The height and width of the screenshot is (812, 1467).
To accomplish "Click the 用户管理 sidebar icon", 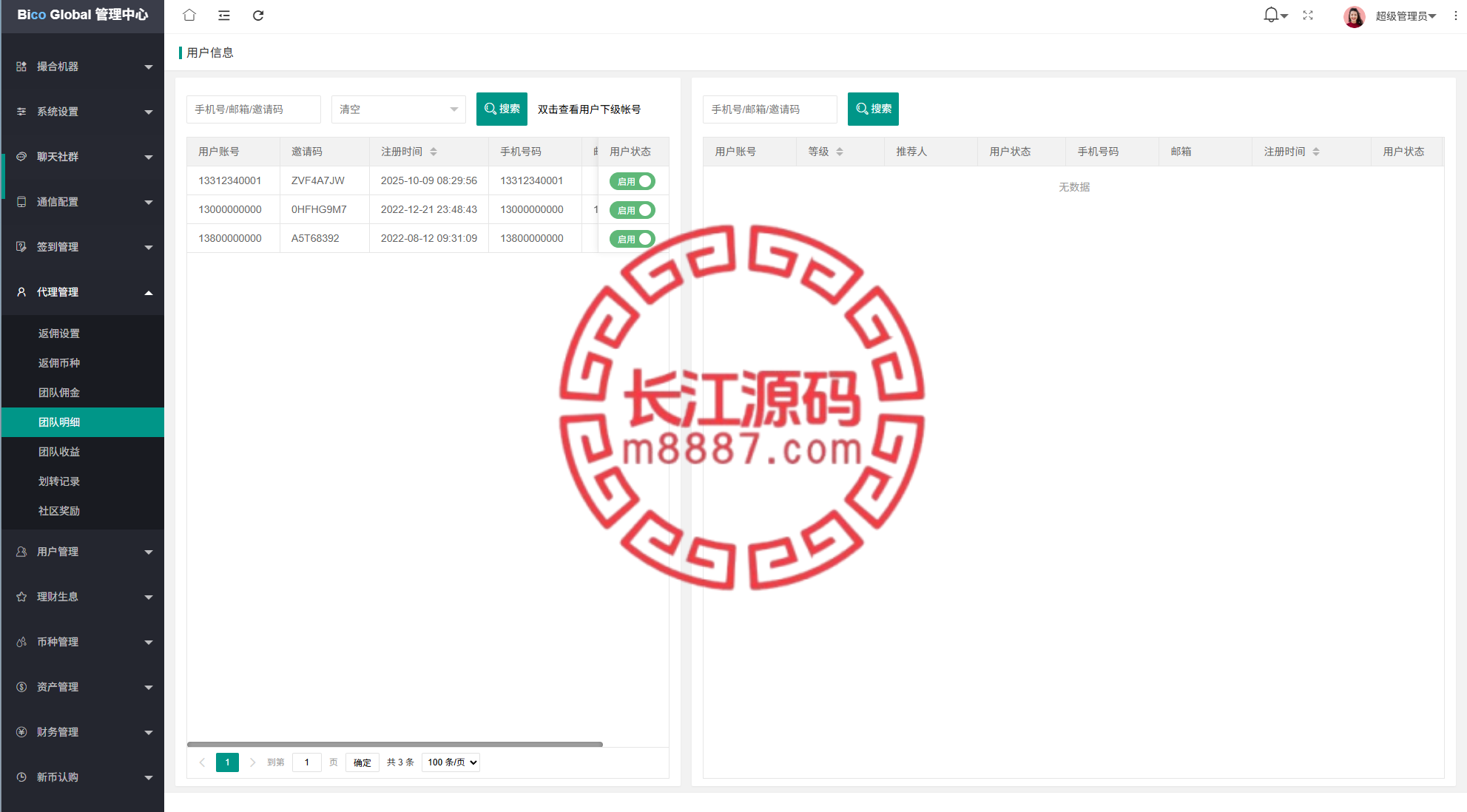I will coord(21,552).
